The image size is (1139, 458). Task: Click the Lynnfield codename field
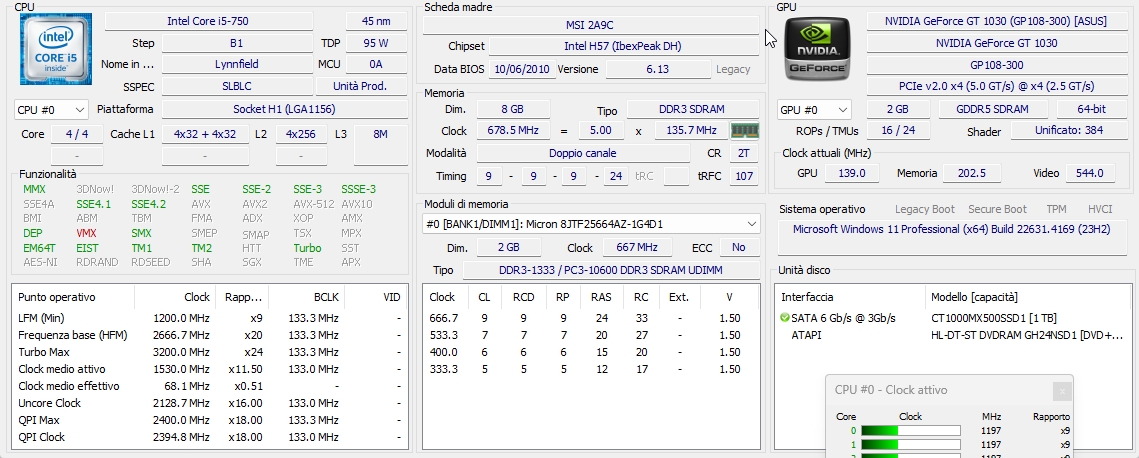click(237, 64)
